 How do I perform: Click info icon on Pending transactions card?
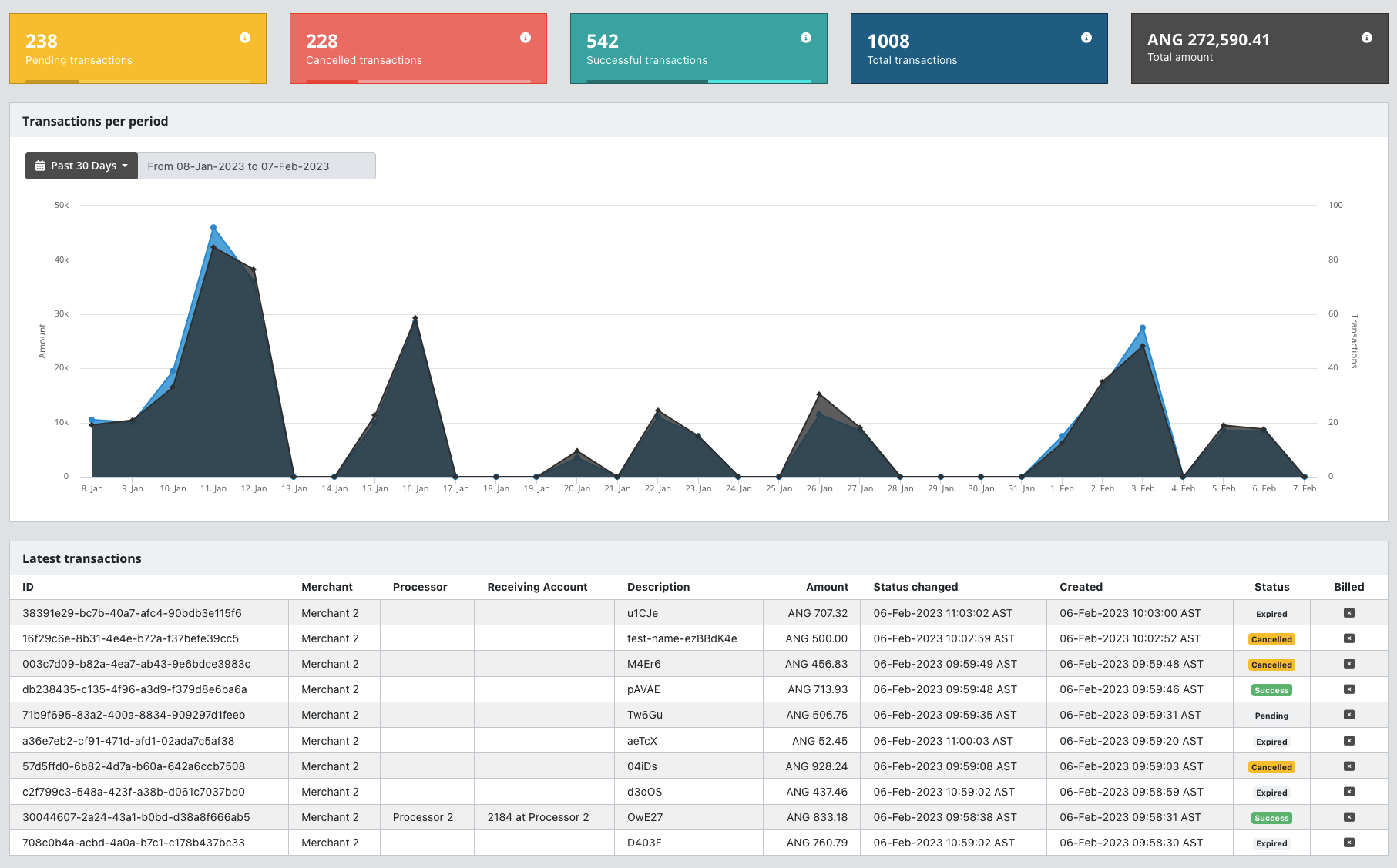tap(245, 38)
